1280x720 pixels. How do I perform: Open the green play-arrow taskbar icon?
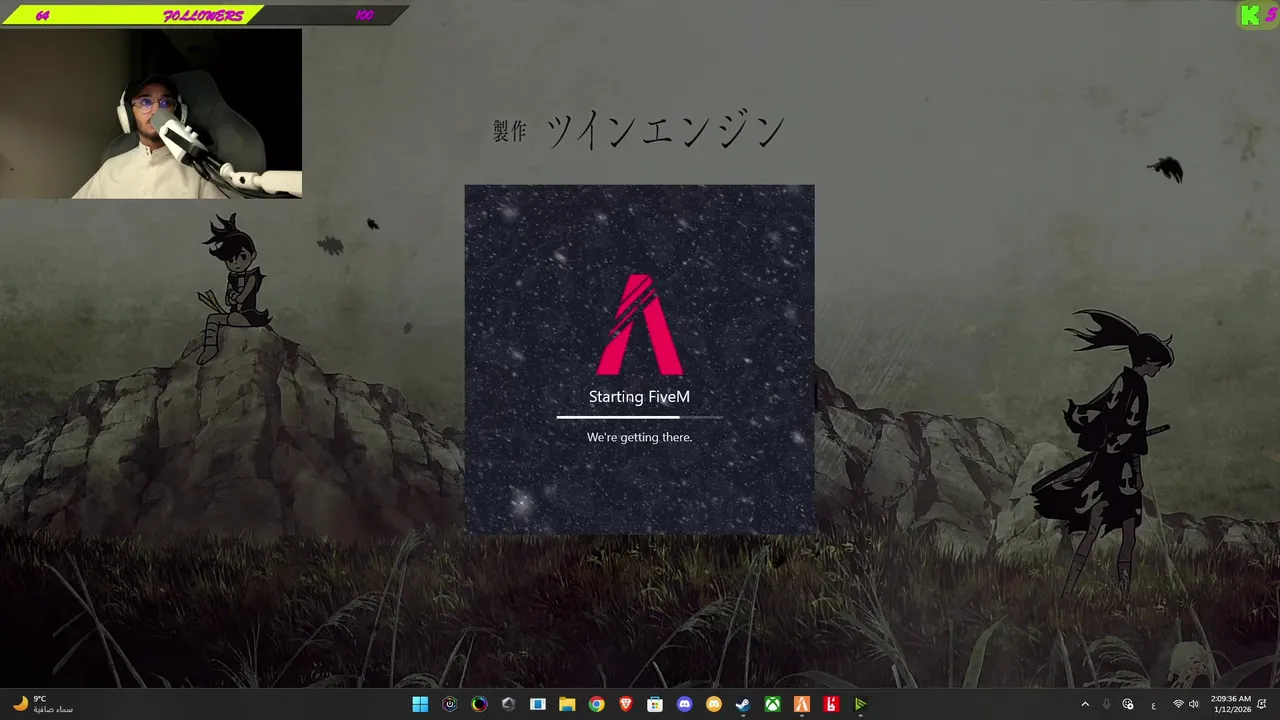click(860, 704)
